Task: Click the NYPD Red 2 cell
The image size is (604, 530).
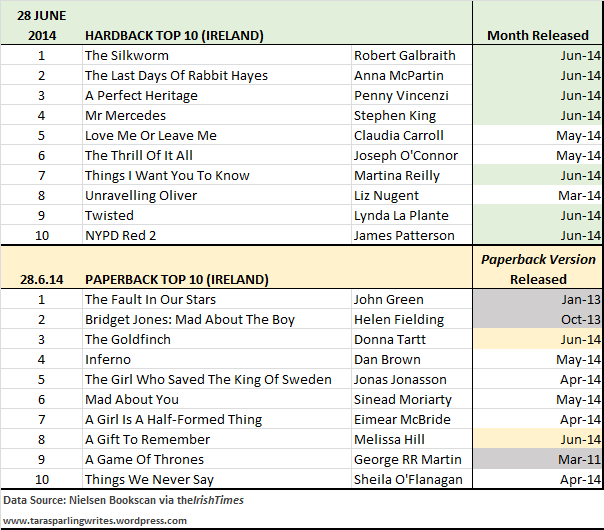Action: click(121, 236)
